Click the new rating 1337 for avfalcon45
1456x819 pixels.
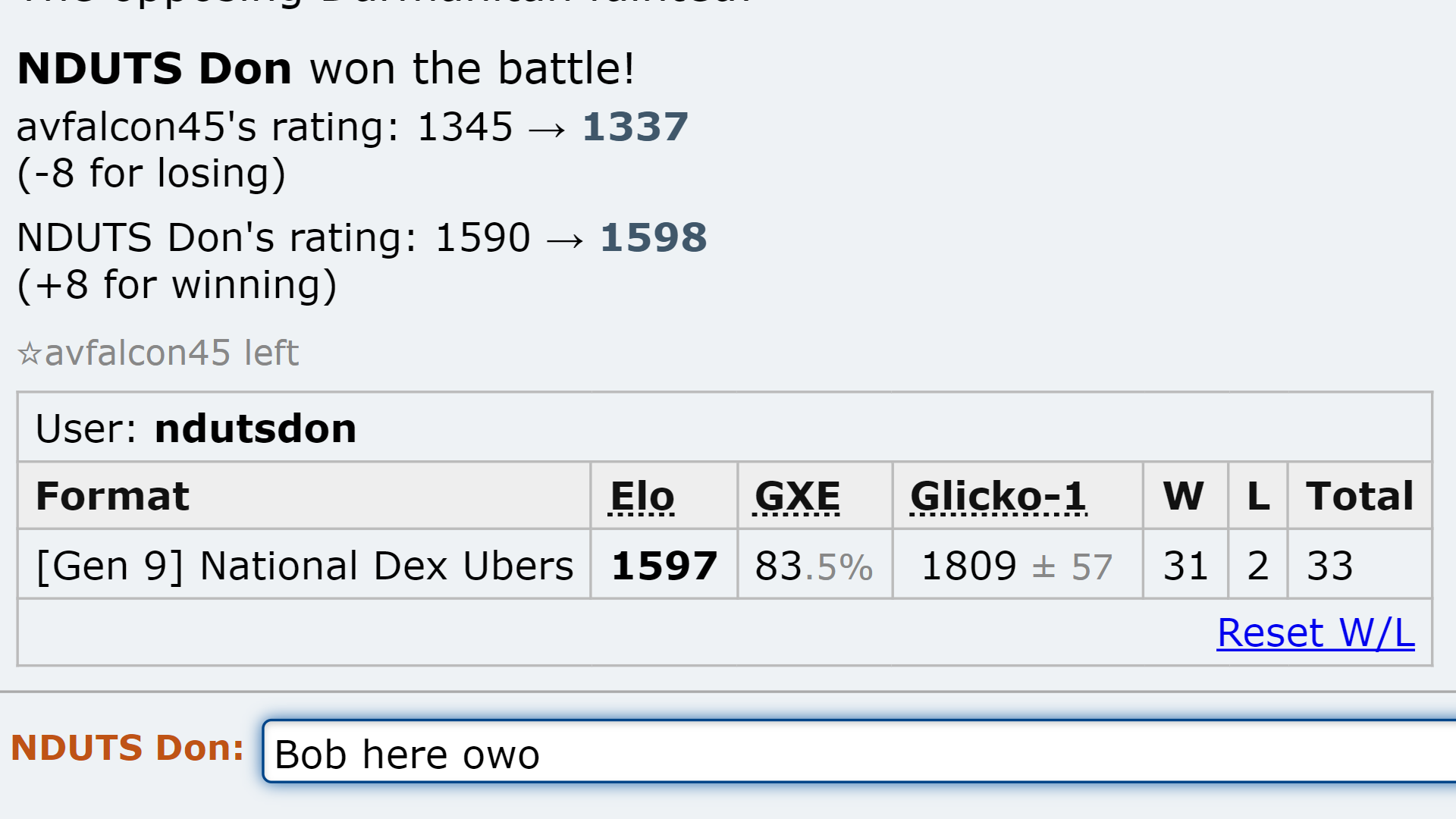[635, 127]
